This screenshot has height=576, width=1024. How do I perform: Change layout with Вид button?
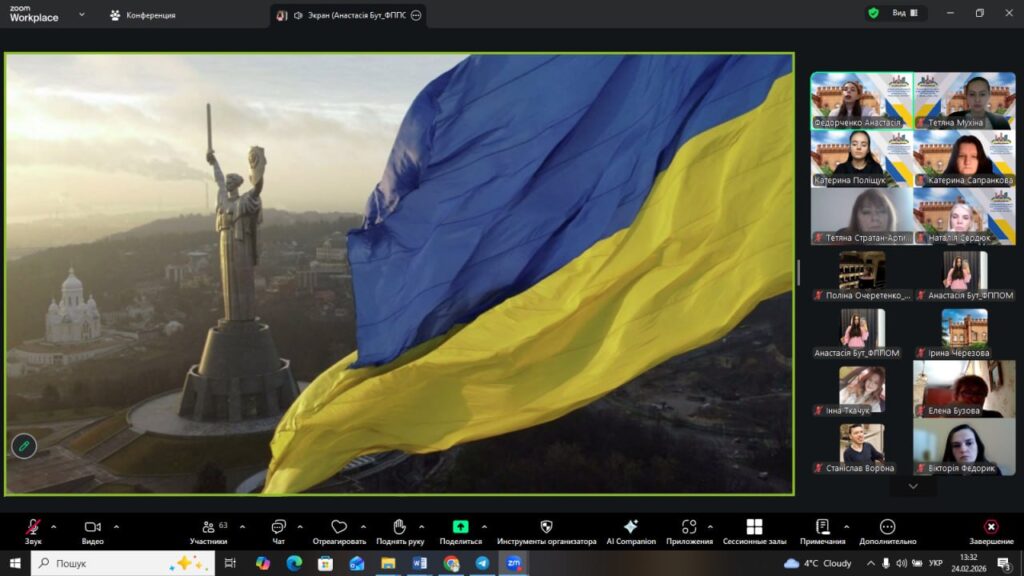898,13
